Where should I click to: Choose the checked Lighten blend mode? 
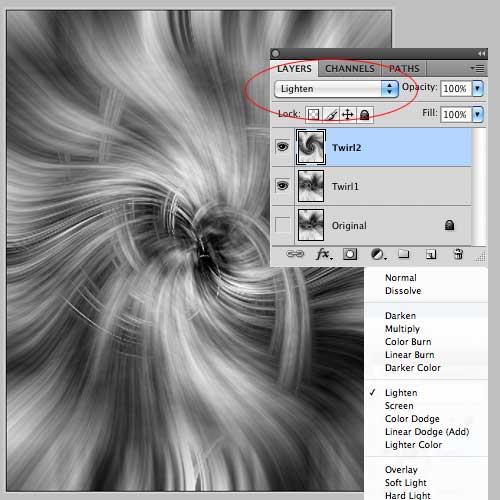[401, 393]
